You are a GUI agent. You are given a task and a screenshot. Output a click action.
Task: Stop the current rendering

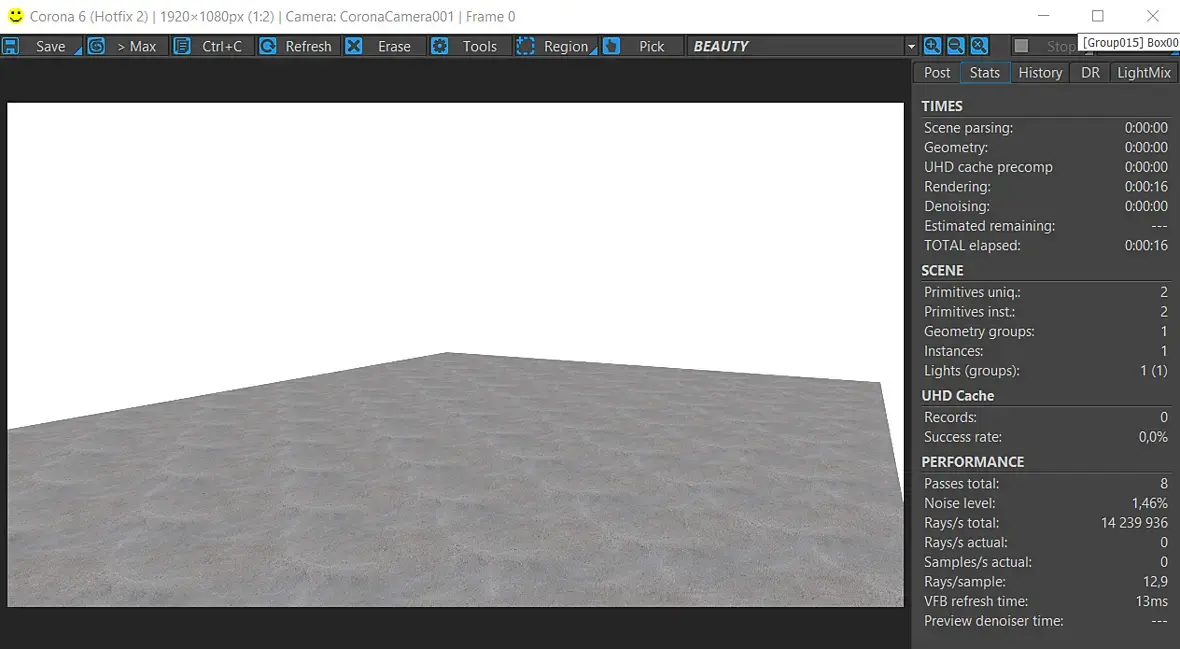coord(1048,46)
